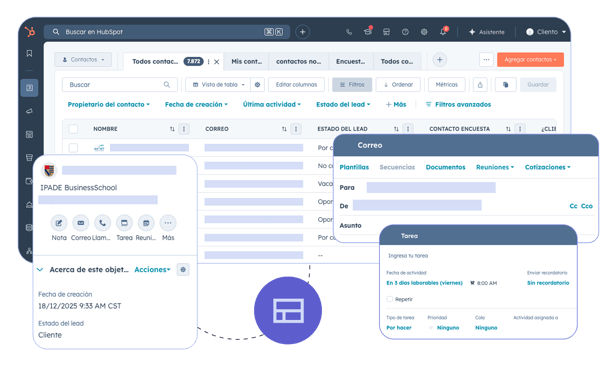616x366 pixels.
Task: Click Más actions icon on contact card
Action: [x=168, y=223]
